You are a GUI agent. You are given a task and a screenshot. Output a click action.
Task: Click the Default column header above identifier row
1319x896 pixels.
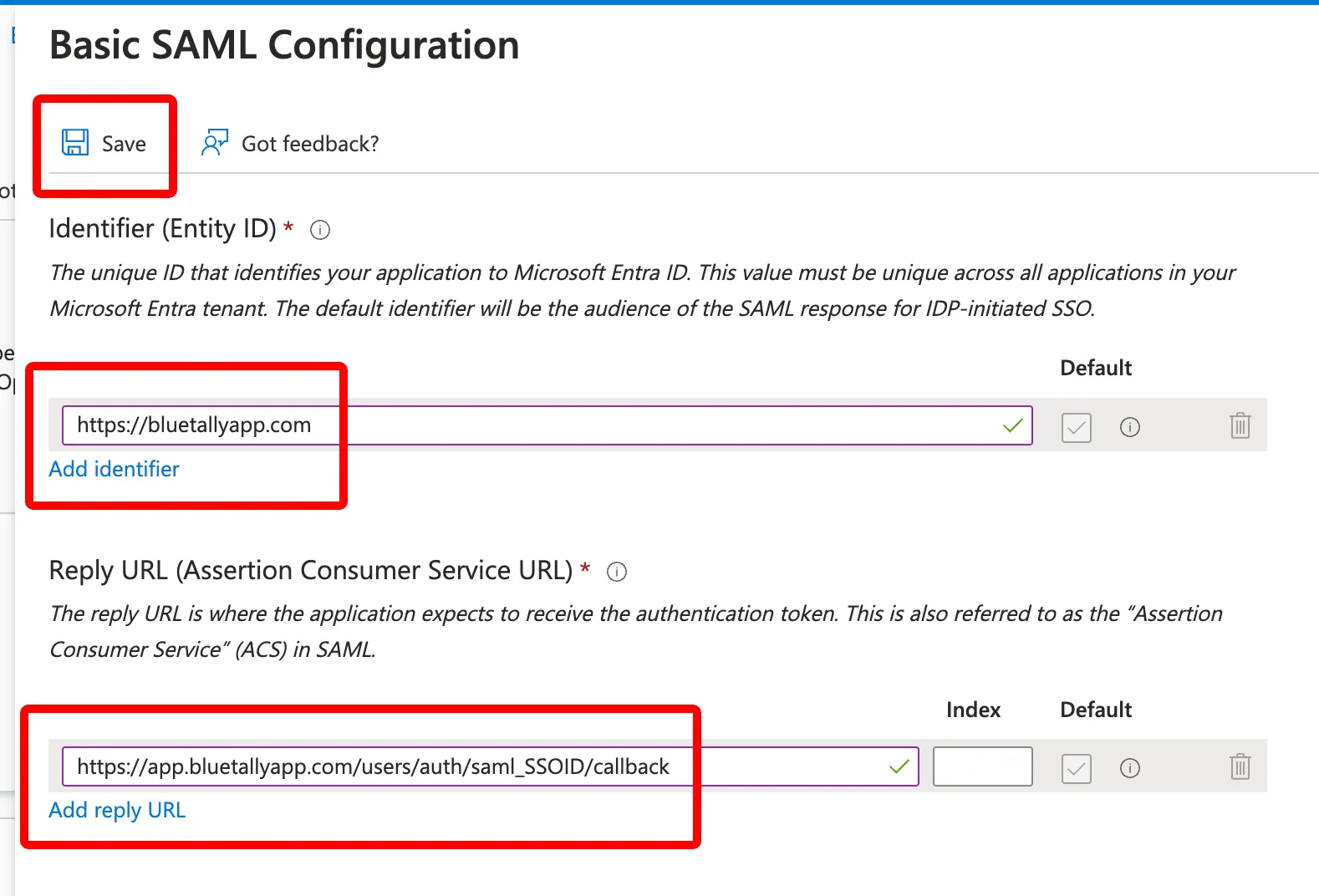tap(1096, 368)
